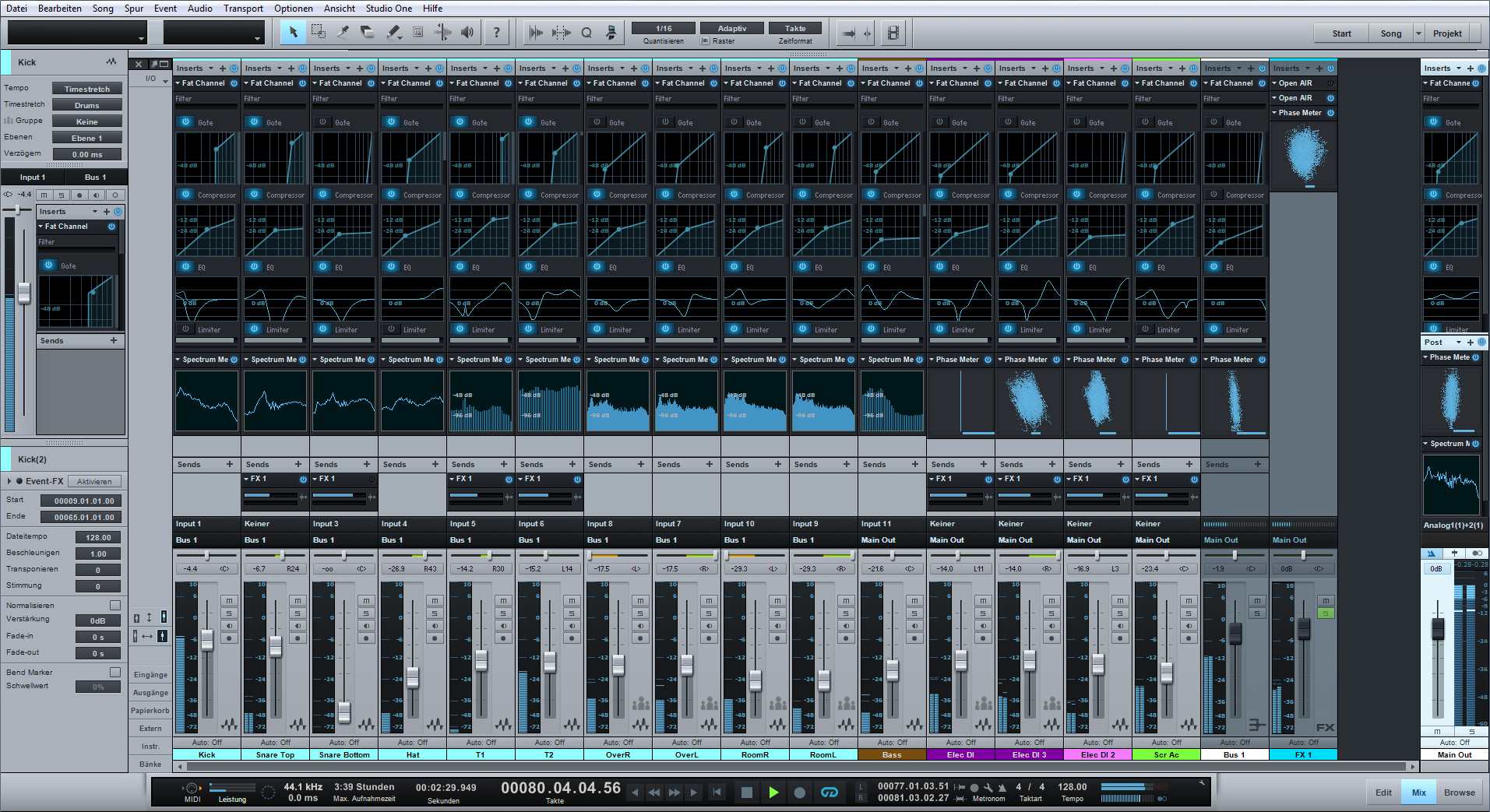Open the Datei menu
Screen dimensions: 1490x812
tap(17, 8)
